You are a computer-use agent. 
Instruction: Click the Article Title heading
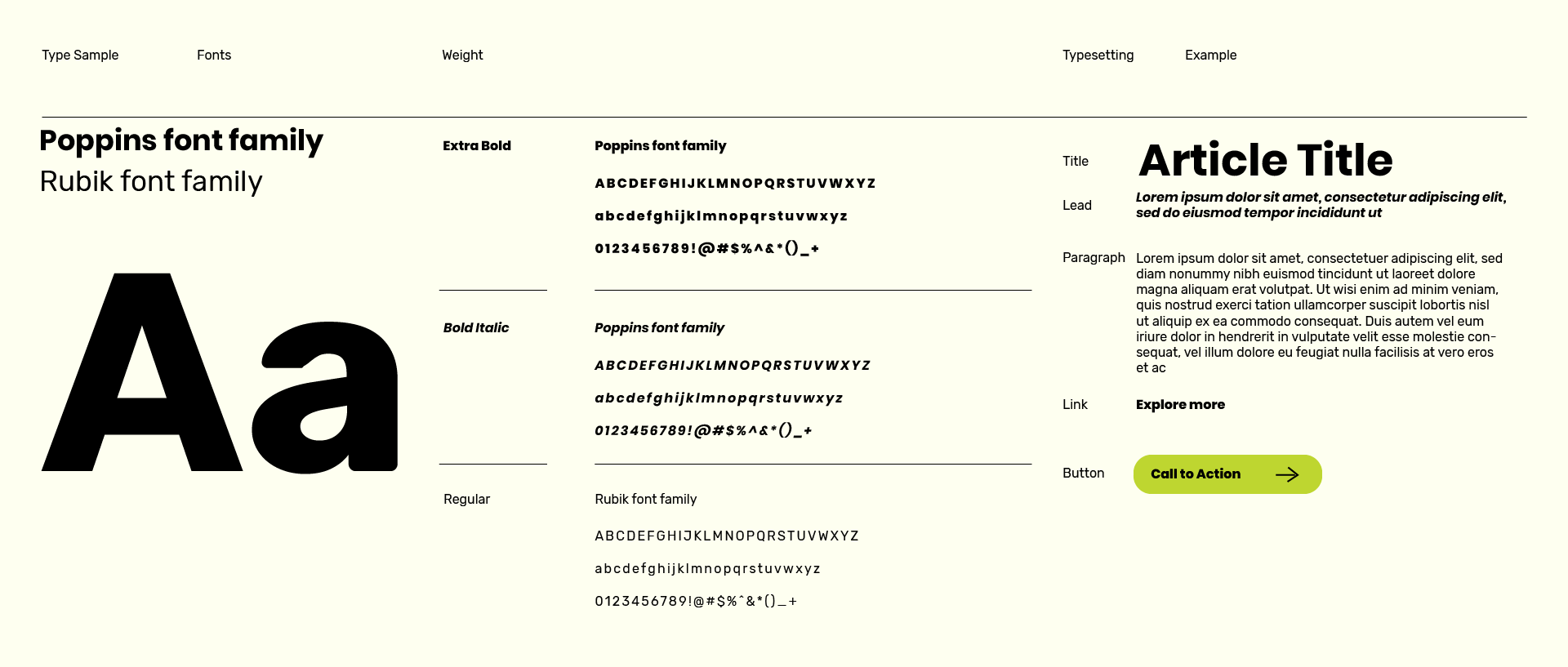[x=1265, y=160]
